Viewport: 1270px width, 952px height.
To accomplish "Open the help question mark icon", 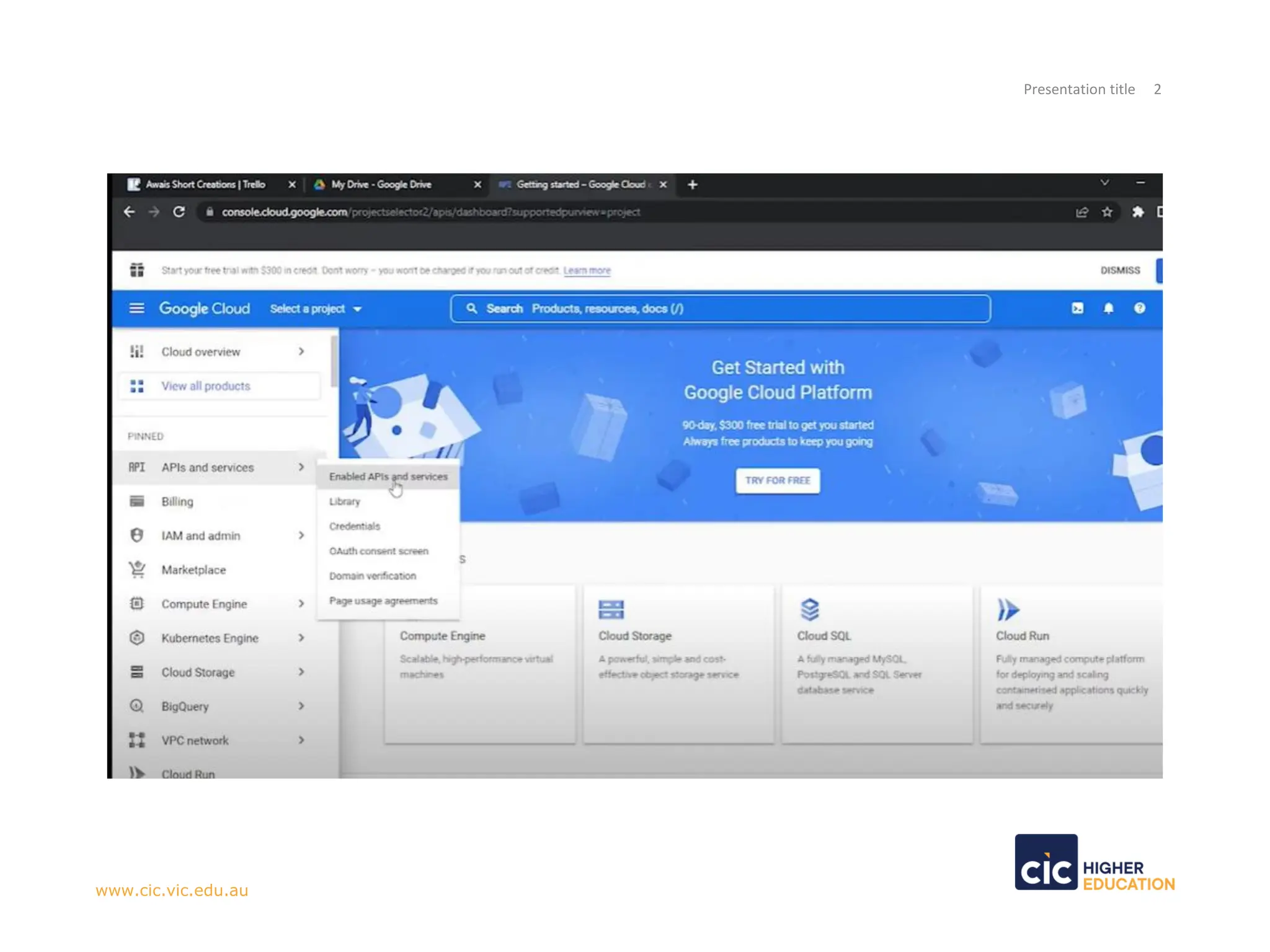I will [1139, 308].
